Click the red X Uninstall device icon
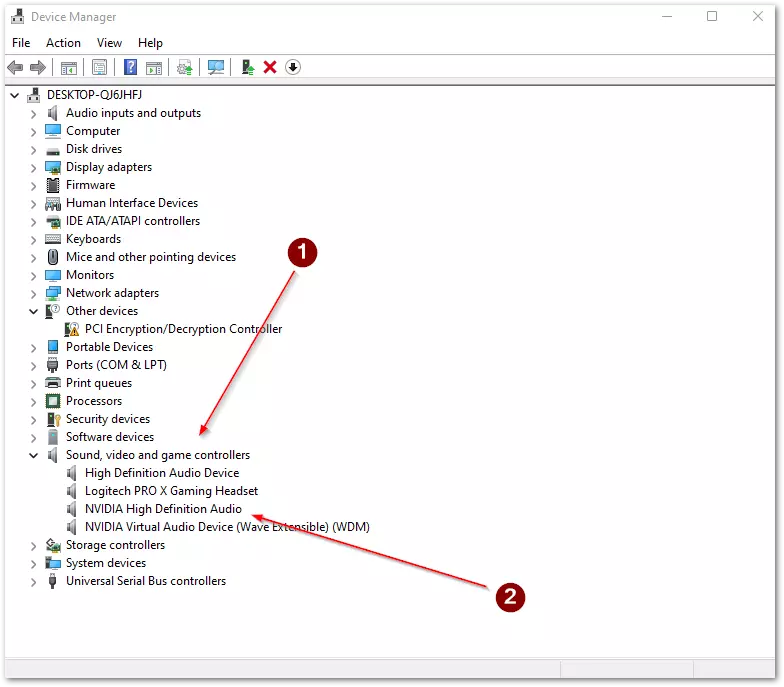Image resolution: width=784 pixels, height=687 pixels. tap(270, 67)
